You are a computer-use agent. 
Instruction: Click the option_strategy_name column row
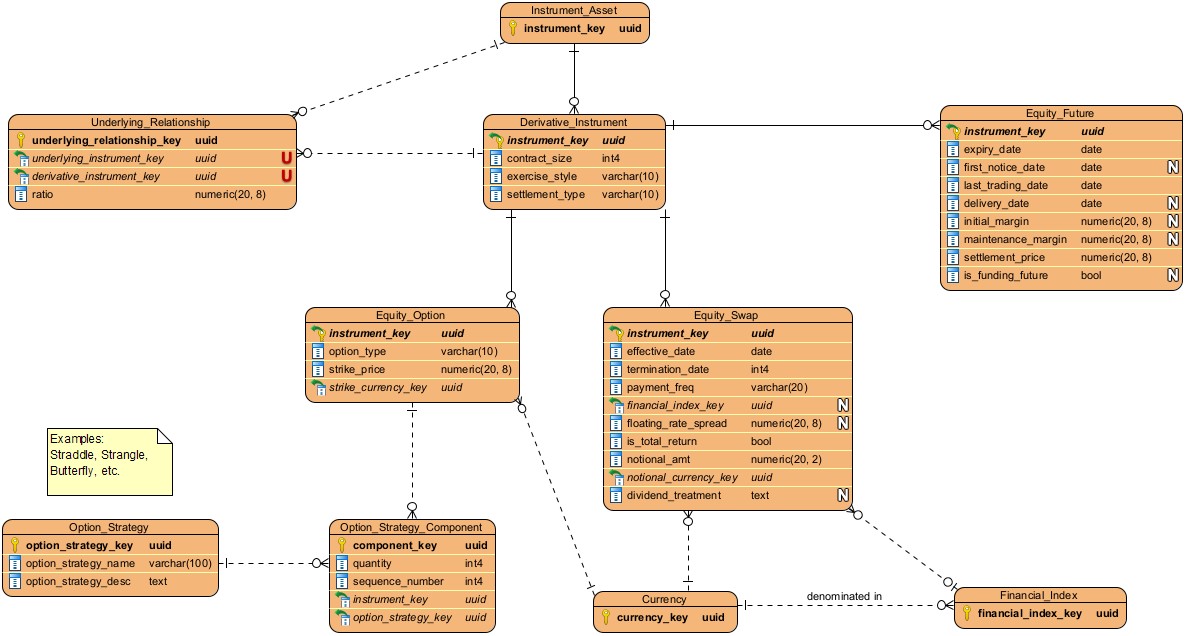click(x=110, y=563)
